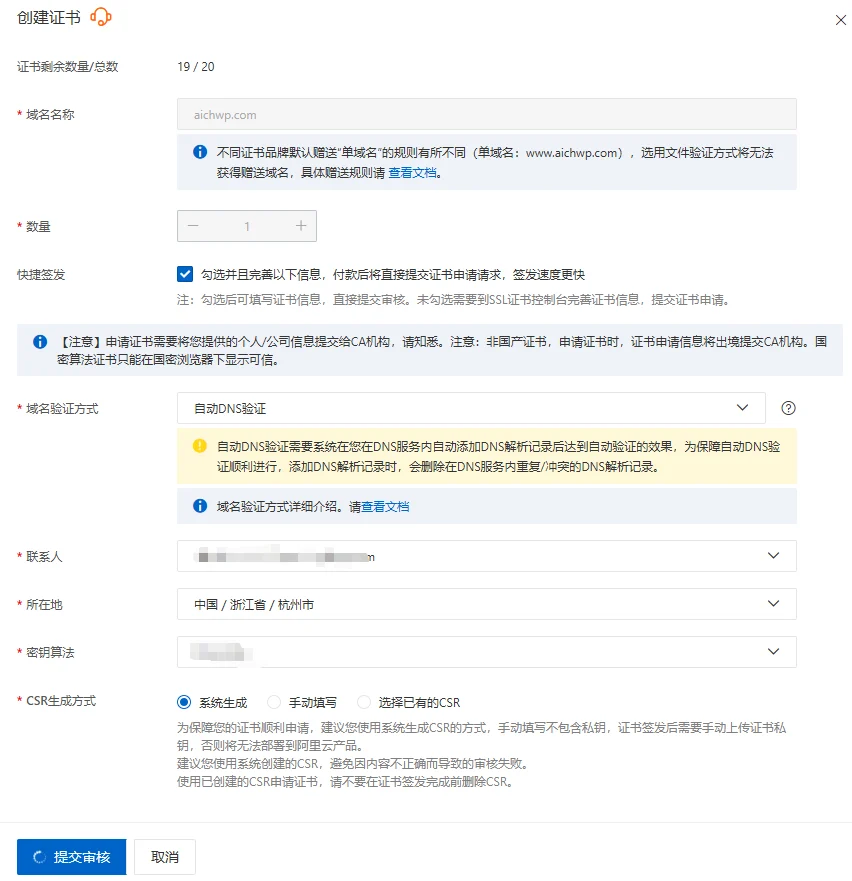This screenshot has width=852, height=881.
Task: Click the 取消 cancel button
Action: coord(164,856)
